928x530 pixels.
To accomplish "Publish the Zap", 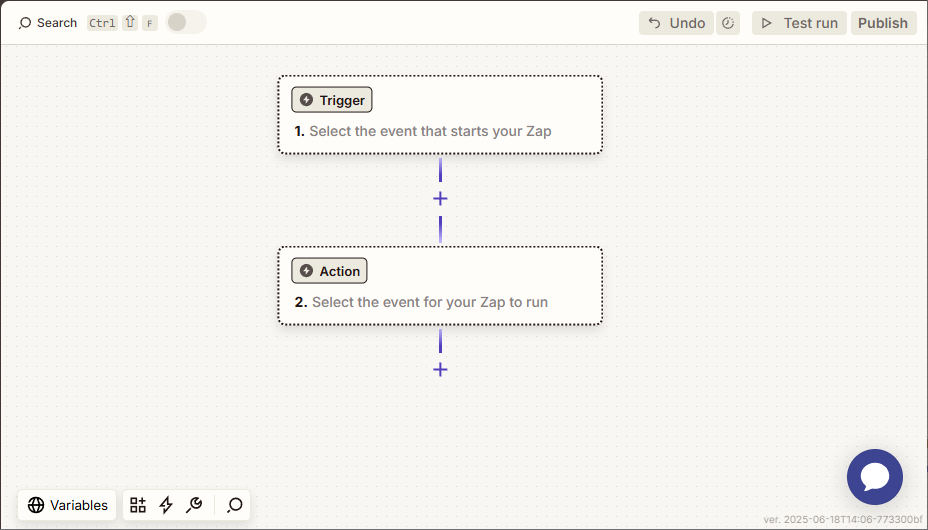I will coord(883,23).
